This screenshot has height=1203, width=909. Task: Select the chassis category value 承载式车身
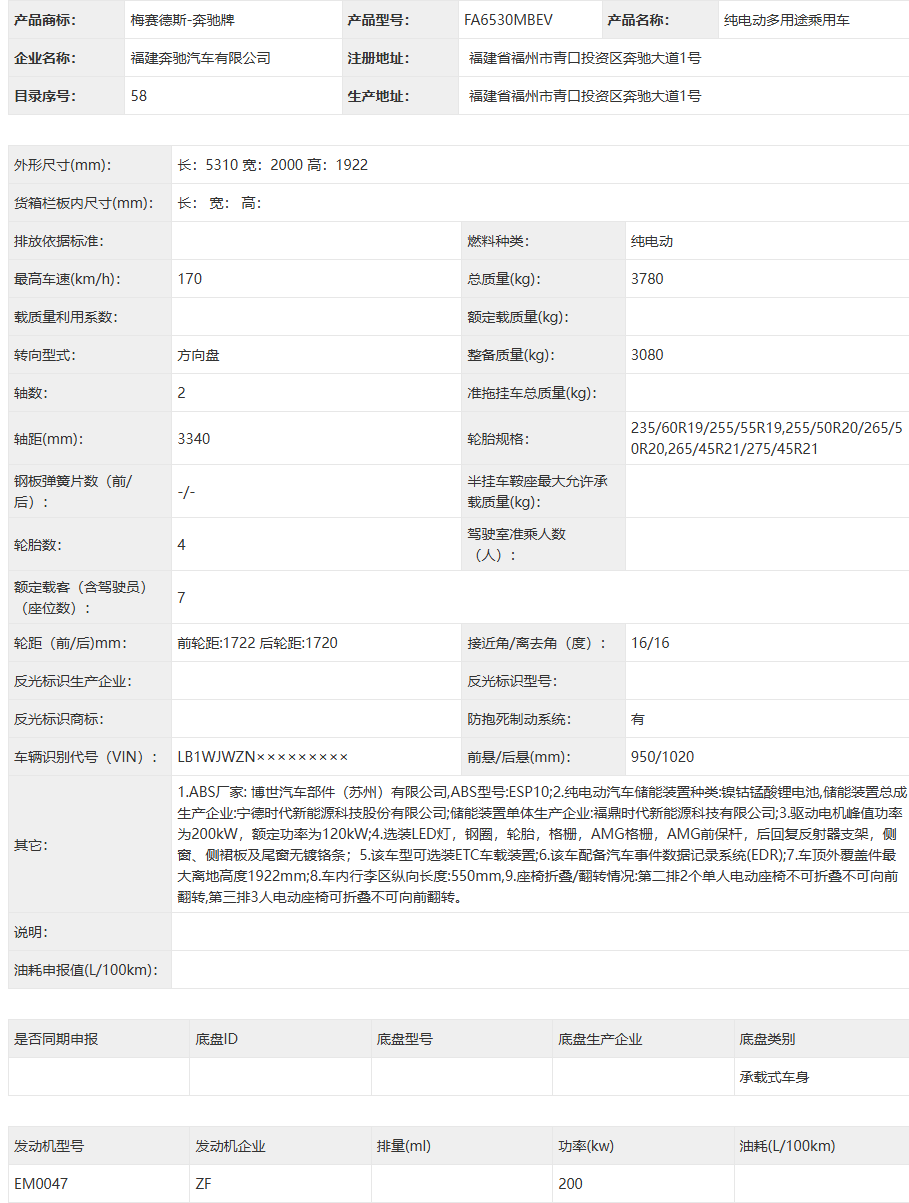coord(775,1077)
